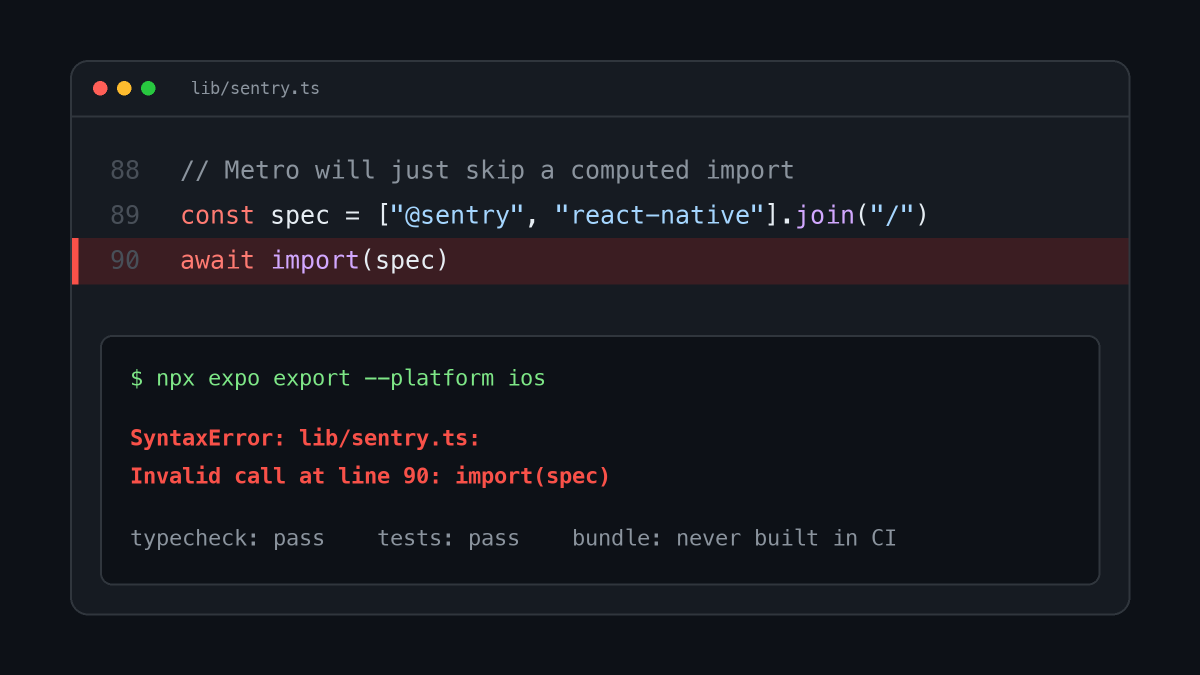Click the red close window dot
The width and height of the screenshot is (1200, 675).
point(100,88)
